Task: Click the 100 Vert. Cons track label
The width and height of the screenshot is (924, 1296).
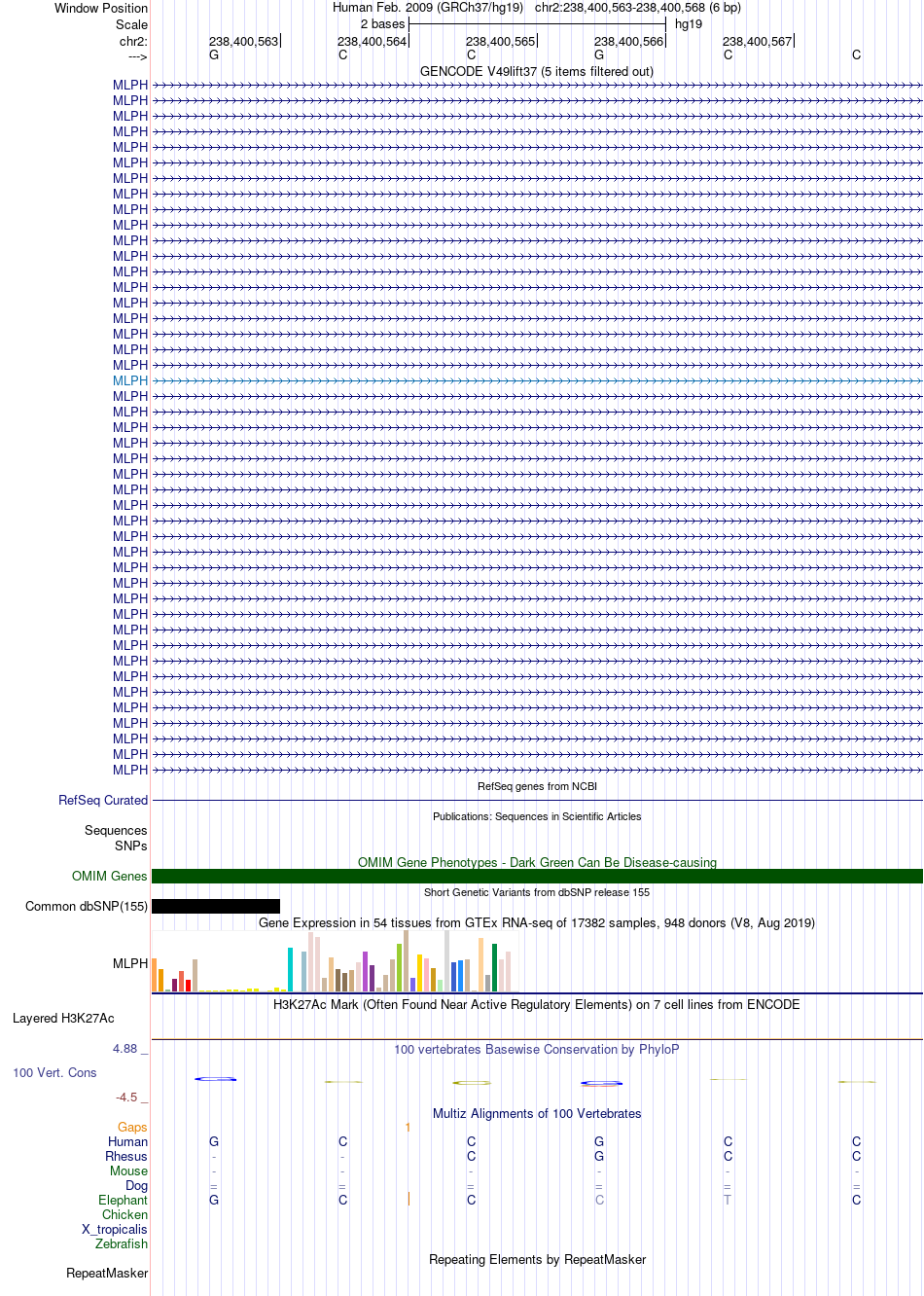Action: (54, 1072)
